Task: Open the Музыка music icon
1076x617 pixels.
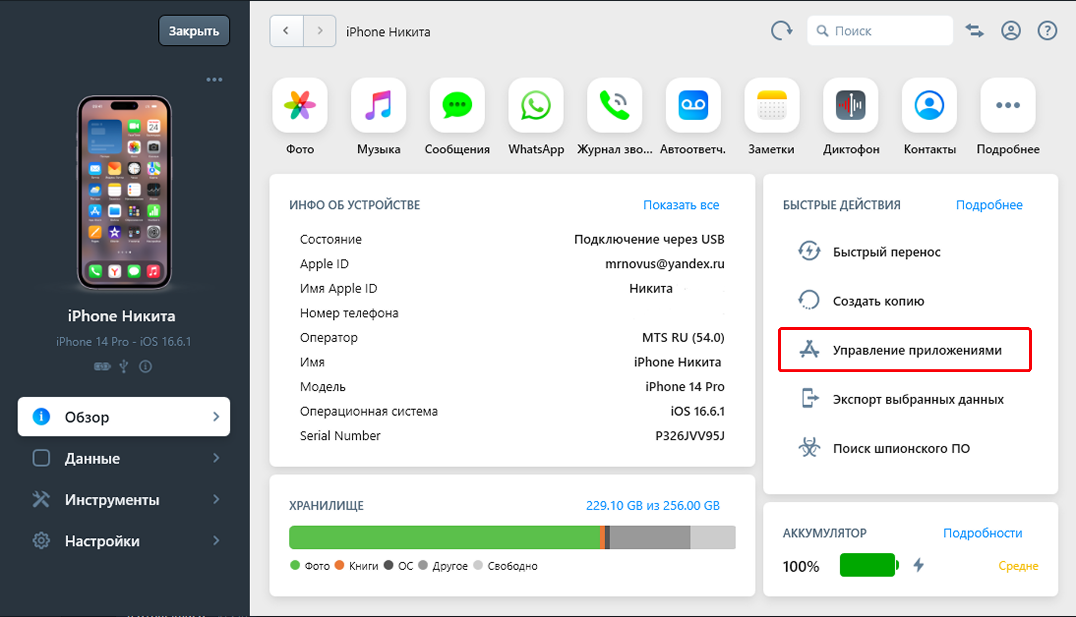Action: (378, 105)
